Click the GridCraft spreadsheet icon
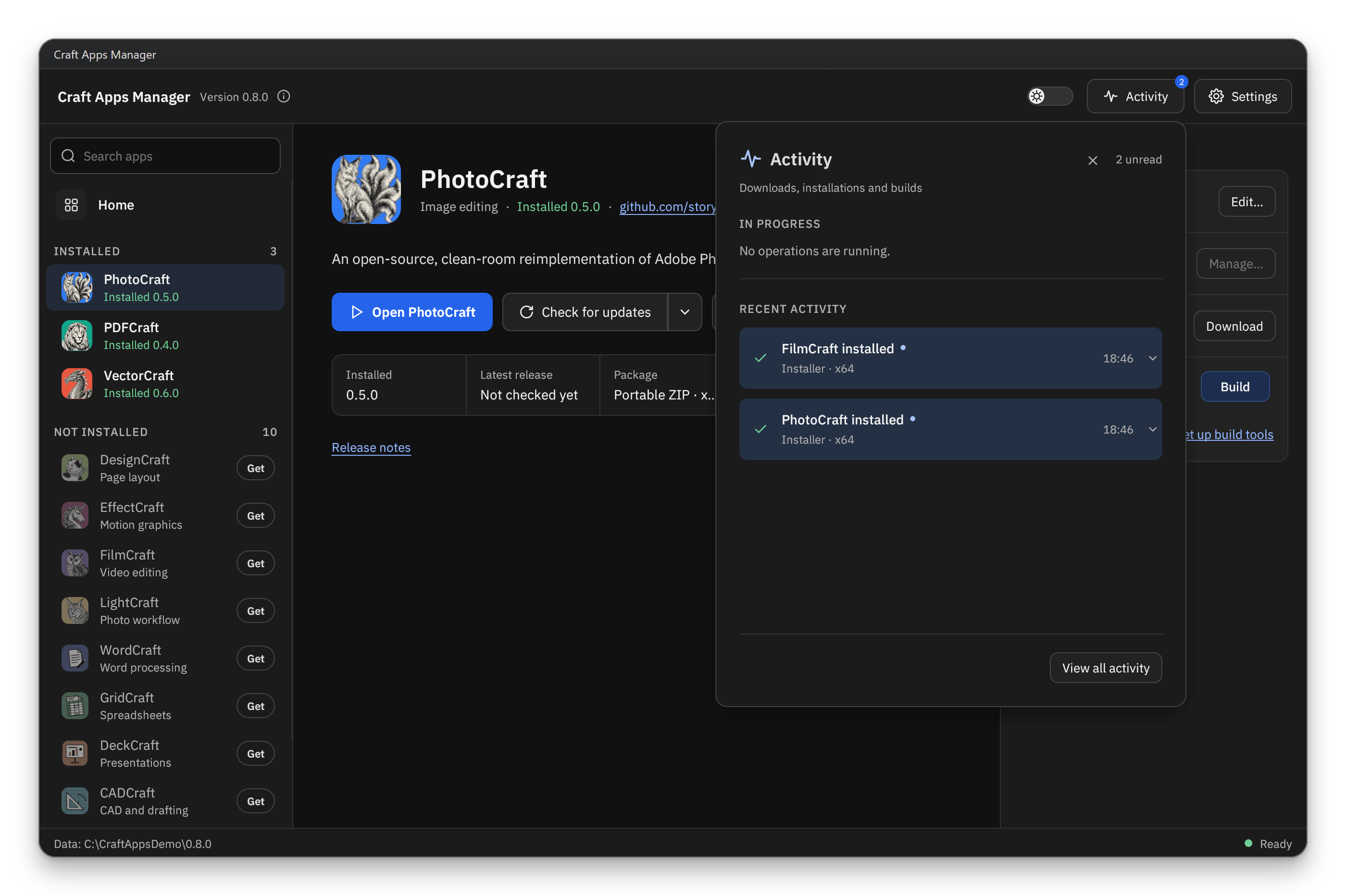The height and width of the screenshot is (896, 1346). coord(75,706)
